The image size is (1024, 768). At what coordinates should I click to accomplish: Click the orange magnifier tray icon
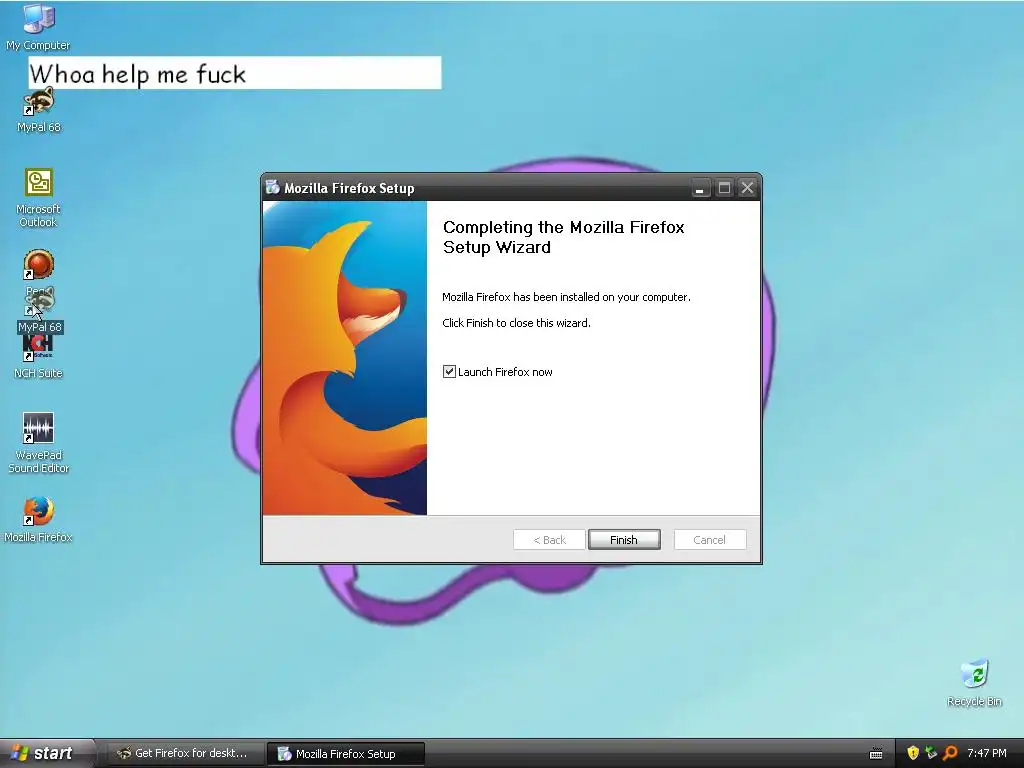[950, 753]
